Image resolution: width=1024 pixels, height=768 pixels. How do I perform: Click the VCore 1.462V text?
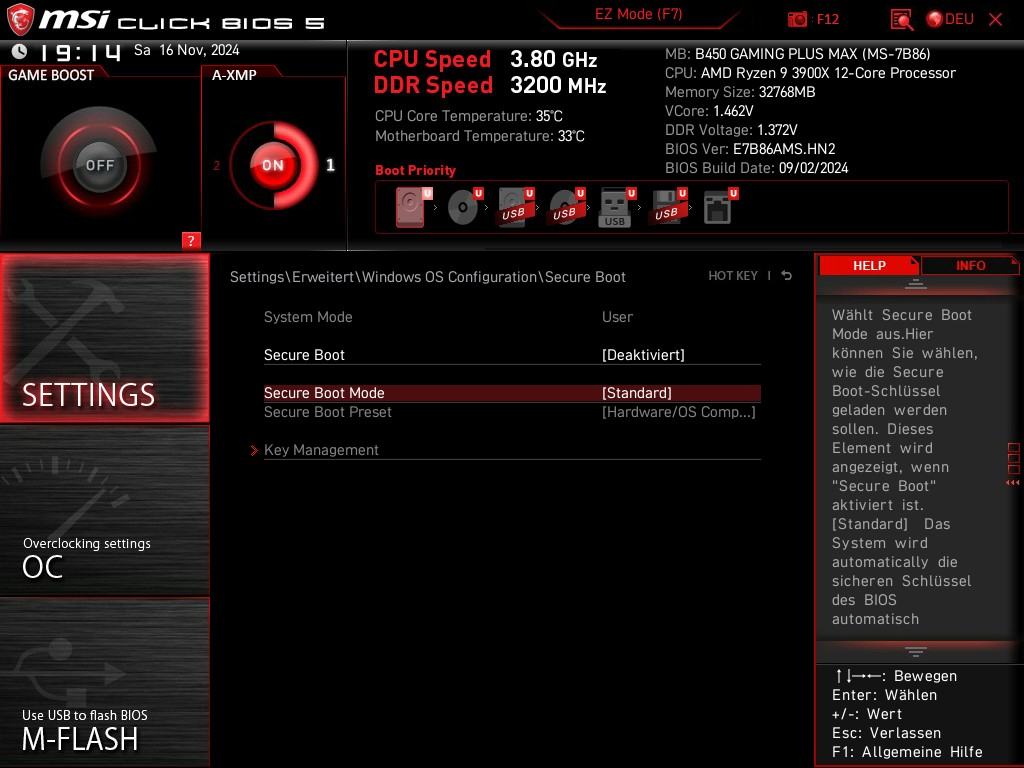tap(709, 111)
